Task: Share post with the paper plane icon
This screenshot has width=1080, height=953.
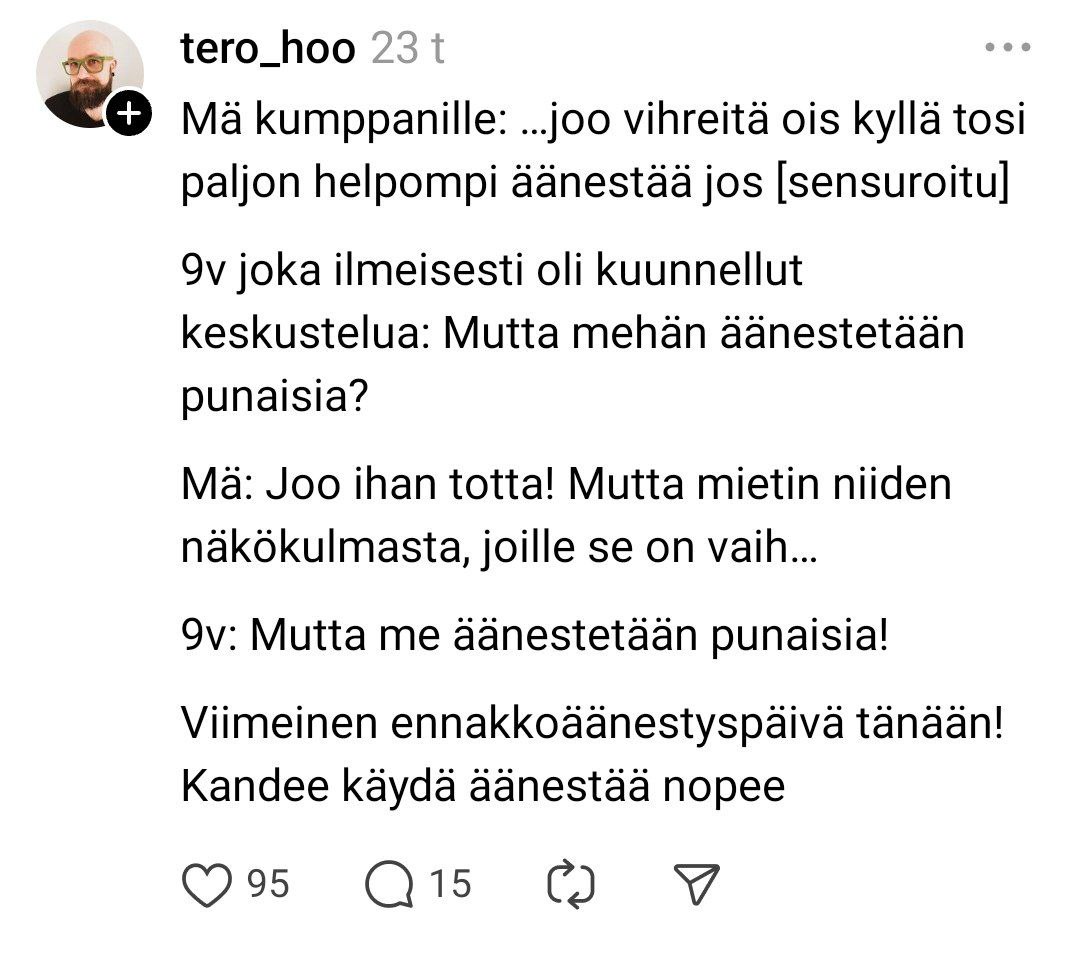Action: pos(696,884)
